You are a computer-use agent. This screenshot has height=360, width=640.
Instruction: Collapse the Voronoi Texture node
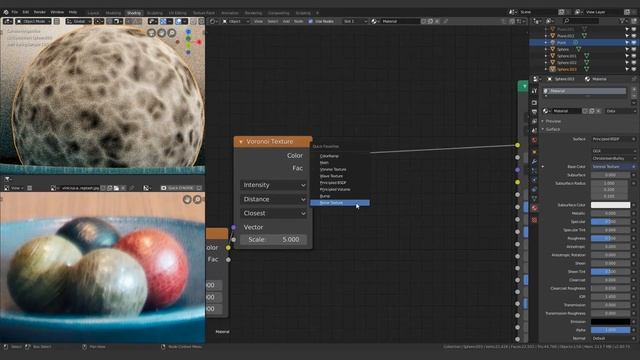241,142
